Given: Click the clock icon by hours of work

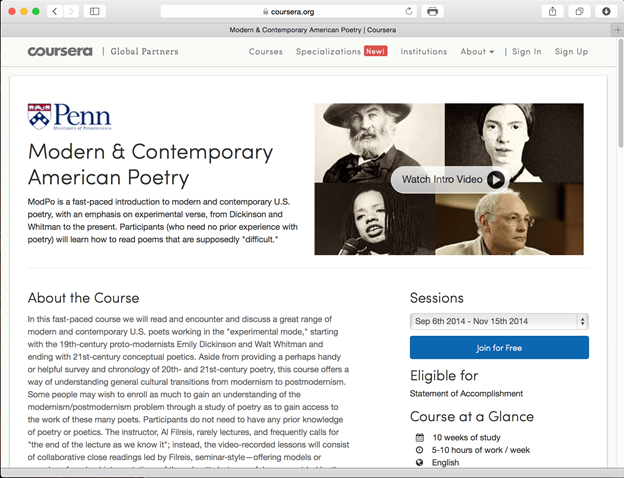Looking at the screenshot, I should click(419, 450).
